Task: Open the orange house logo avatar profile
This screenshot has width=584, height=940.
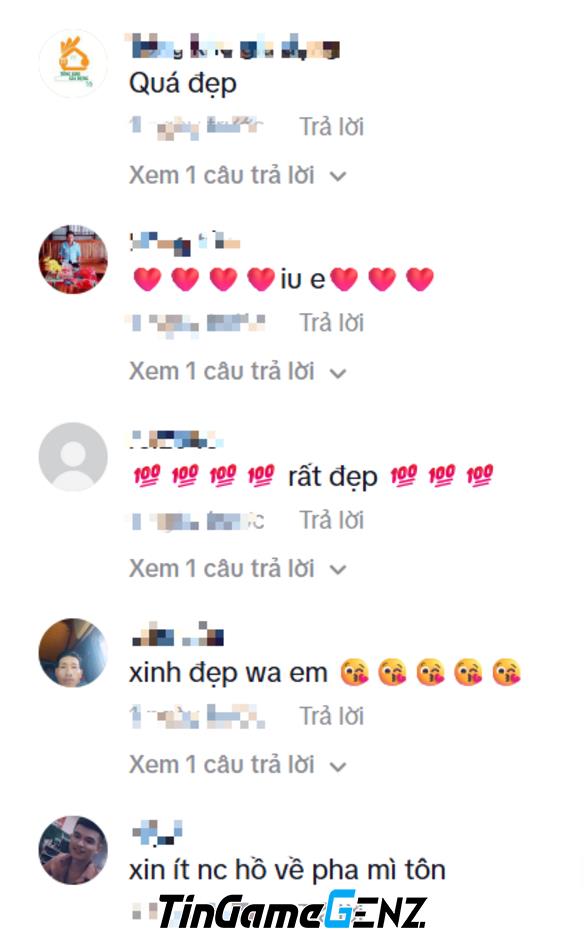Action: (x=73, y=64)
